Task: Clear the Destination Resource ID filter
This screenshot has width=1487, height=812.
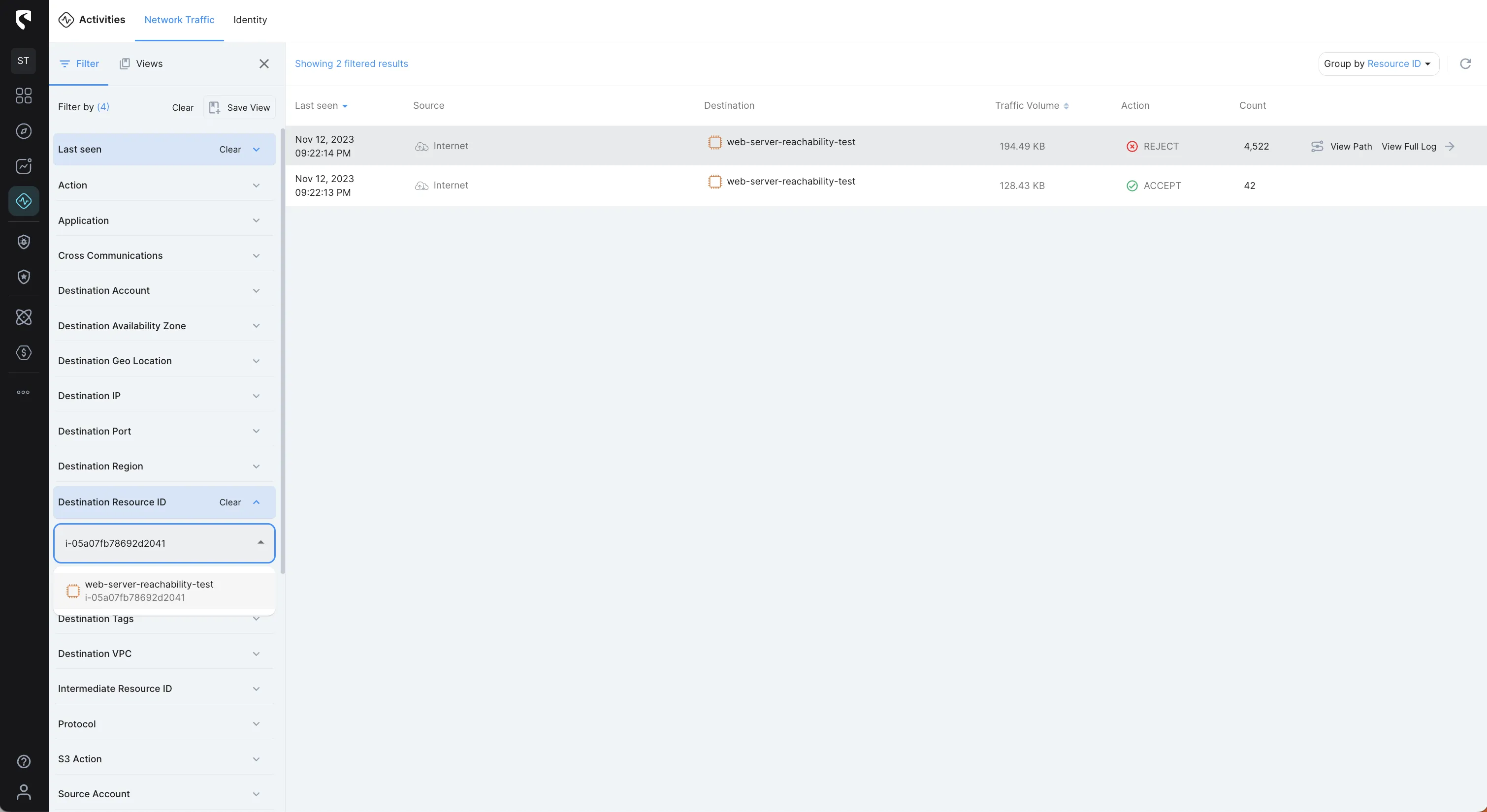Action: point(230,502)
